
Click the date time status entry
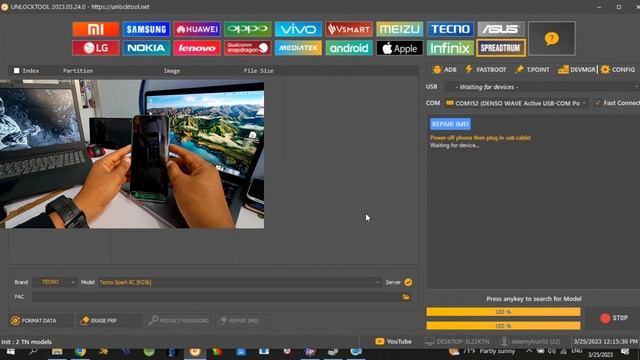(605, 341)
